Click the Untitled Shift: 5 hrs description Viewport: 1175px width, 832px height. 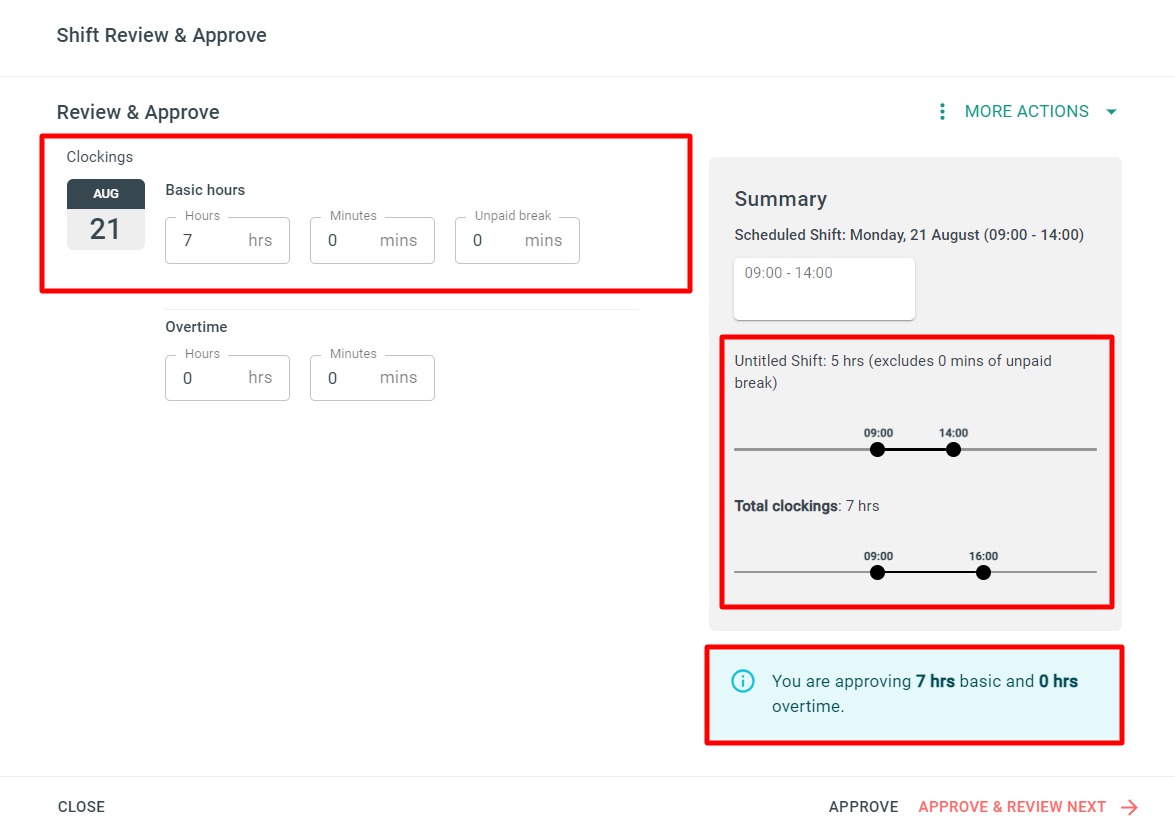pyautogui.click(x=893, y=372)
